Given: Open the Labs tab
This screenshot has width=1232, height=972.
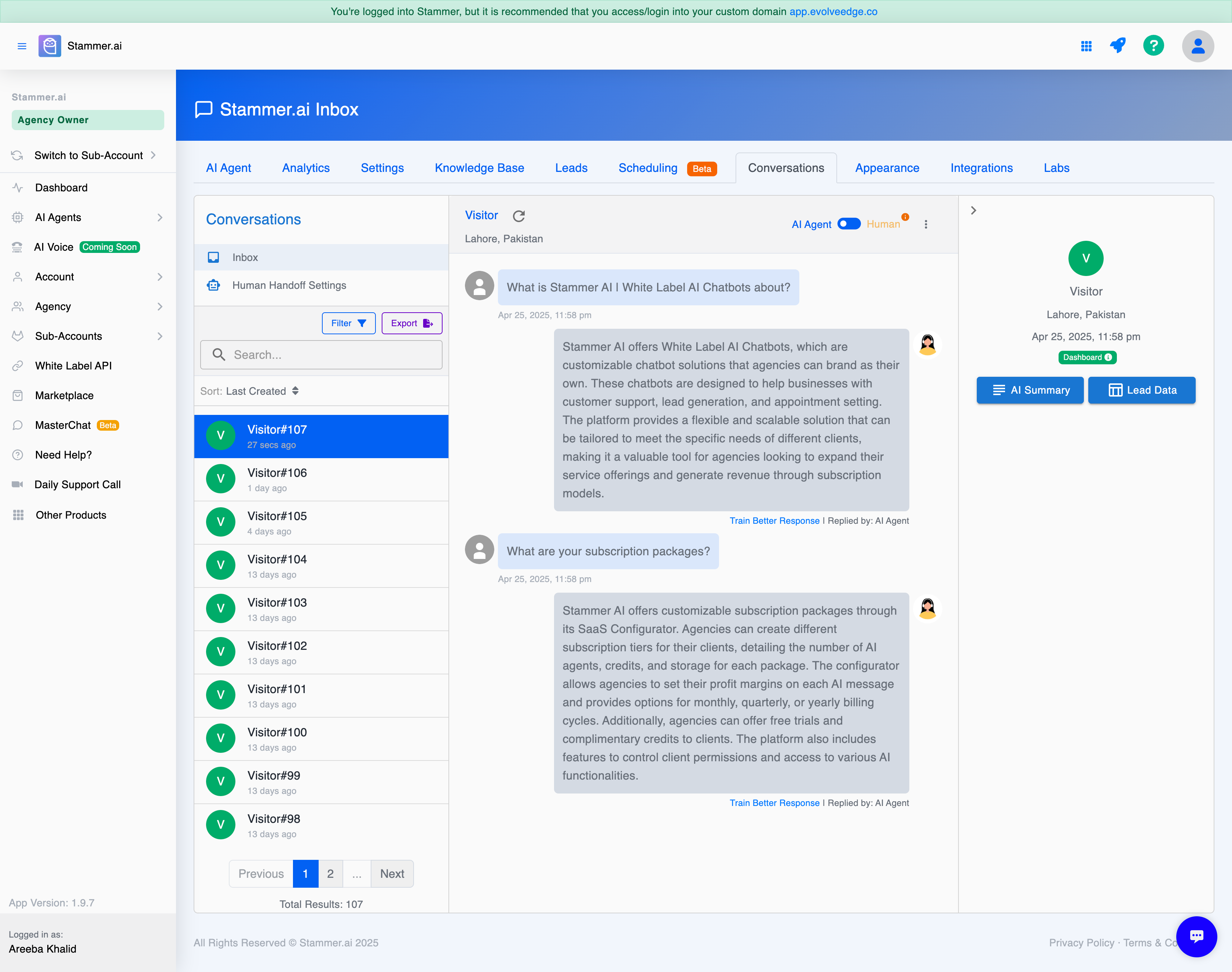Looking at the screenshot, I should (1056, 168).
